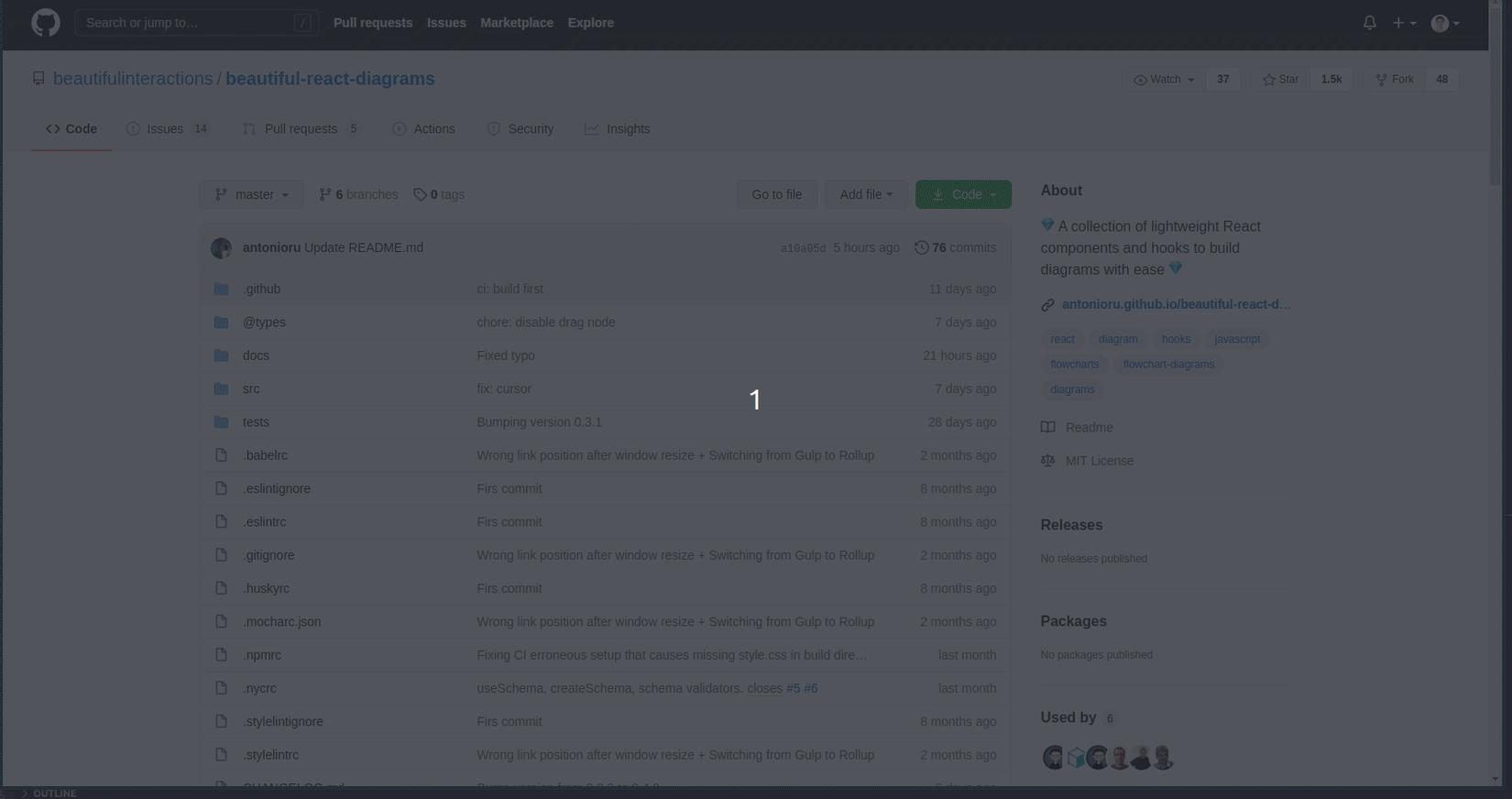
Task: Select the react topic tag
Action: click(x=1063, y=339)
